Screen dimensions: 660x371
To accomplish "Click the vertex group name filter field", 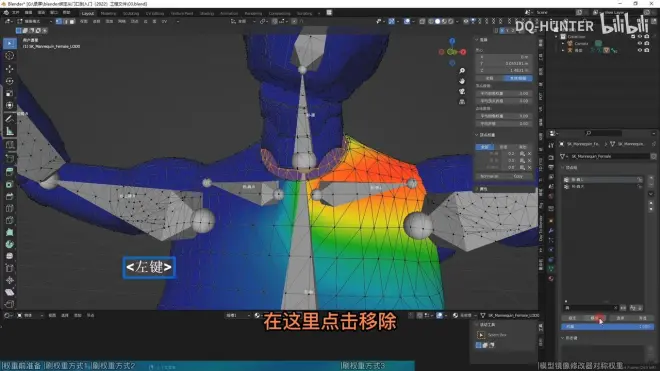I will 591,308.
